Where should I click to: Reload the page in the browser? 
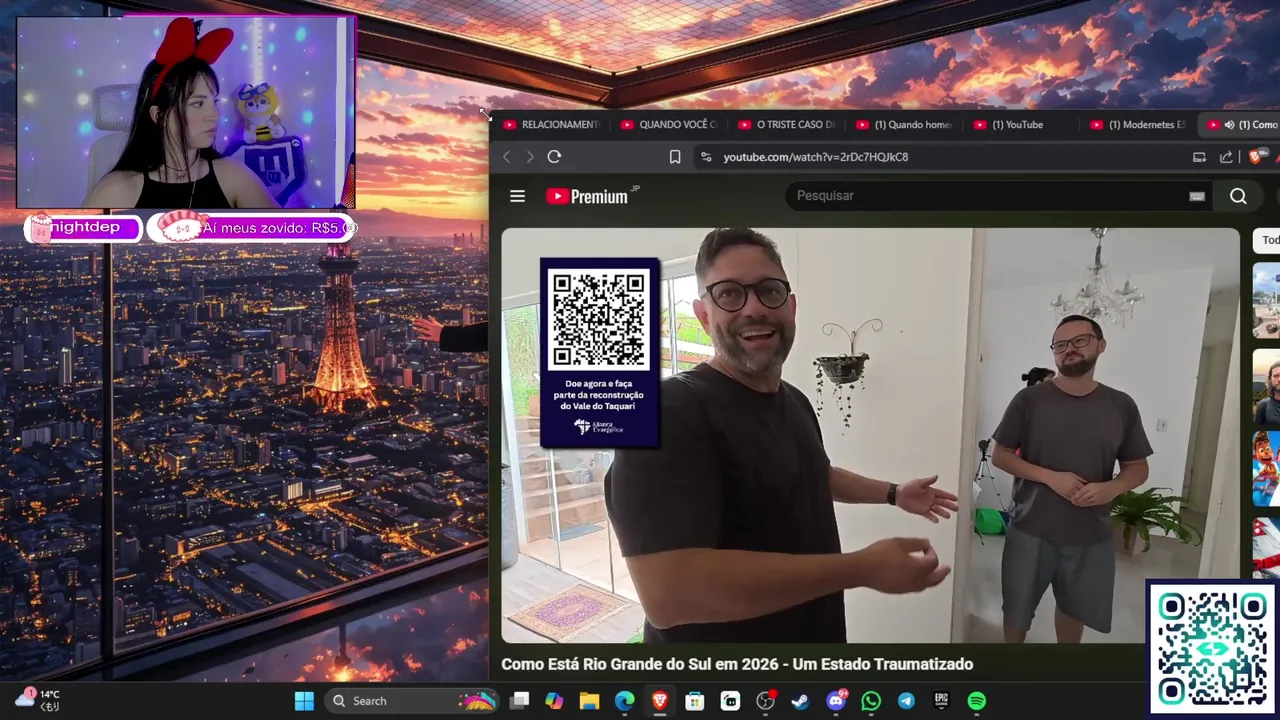click(554, 157)
